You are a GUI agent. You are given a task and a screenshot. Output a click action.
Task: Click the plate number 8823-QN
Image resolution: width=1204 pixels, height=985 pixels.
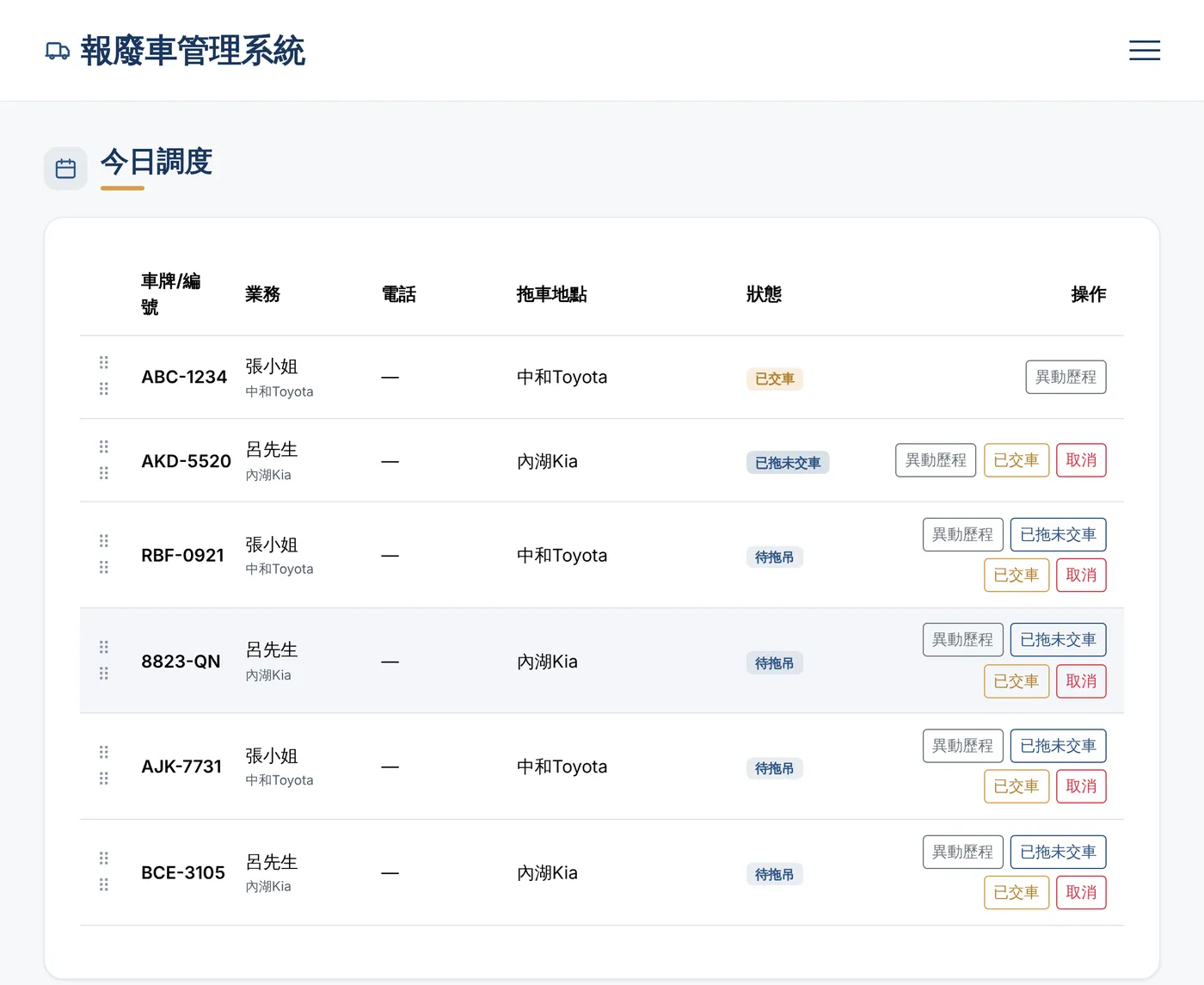coord(181,662)
